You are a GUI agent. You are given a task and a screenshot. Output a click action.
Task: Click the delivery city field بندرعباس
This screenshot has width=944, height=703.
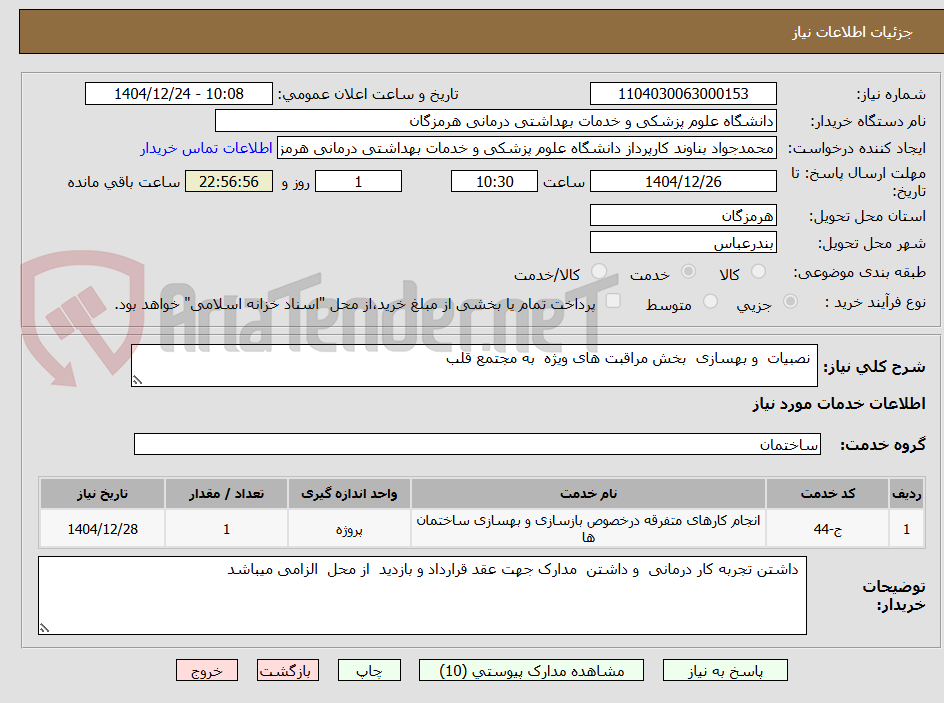click(x=683, y=243)
